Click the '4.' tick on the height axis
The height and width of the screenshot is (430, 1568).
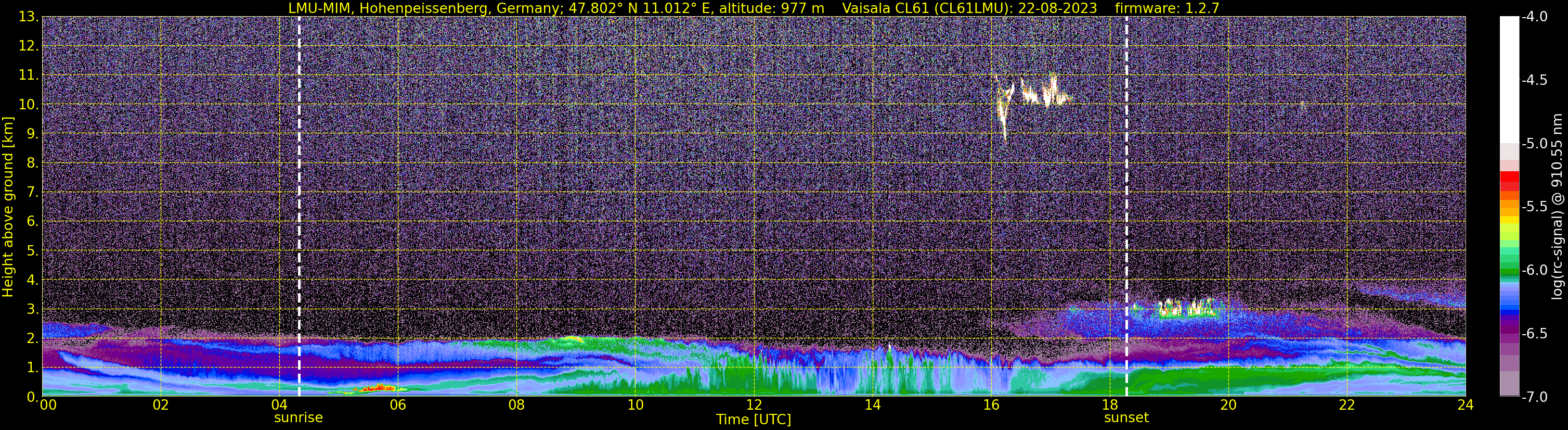pyautogui.click(x=33, y=280)
